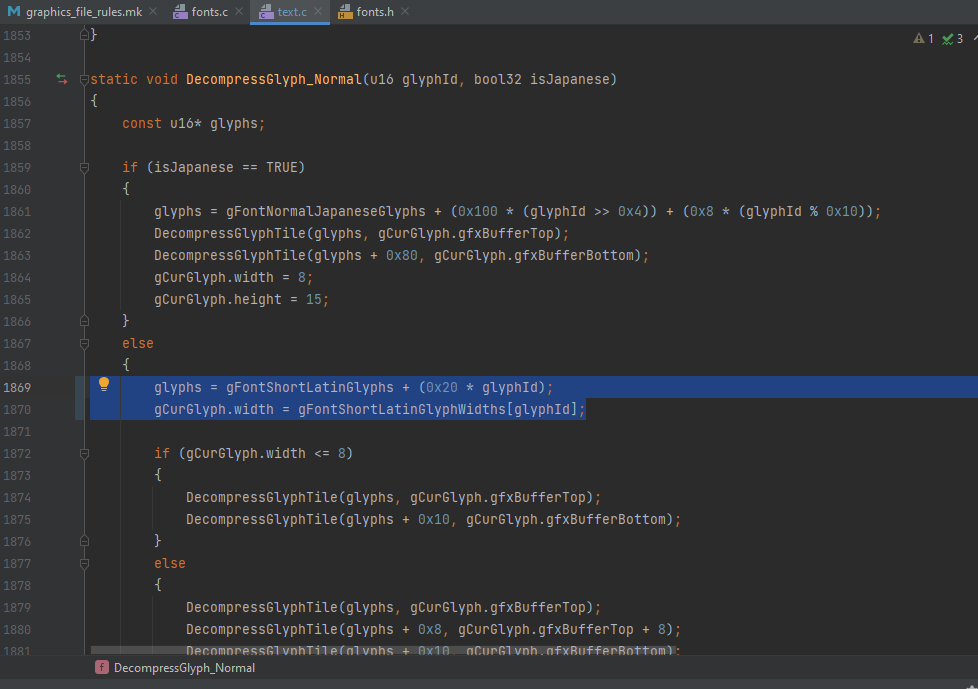Close the fonts.c editor tab
Image resolution: width=978 pixels, height=689 pixels.
coord(237,12)
